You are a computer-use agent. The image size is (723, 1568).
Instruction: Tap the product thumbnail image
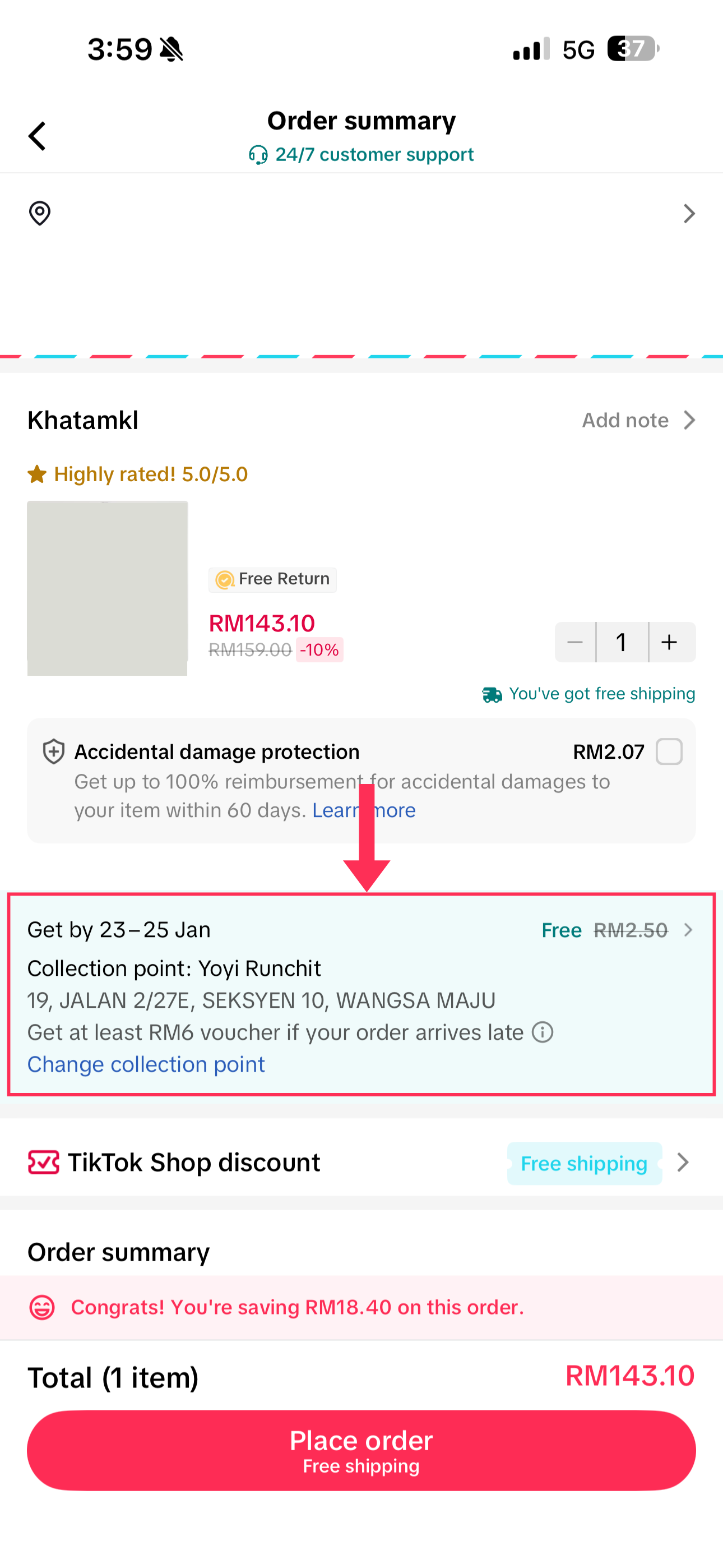108,588
